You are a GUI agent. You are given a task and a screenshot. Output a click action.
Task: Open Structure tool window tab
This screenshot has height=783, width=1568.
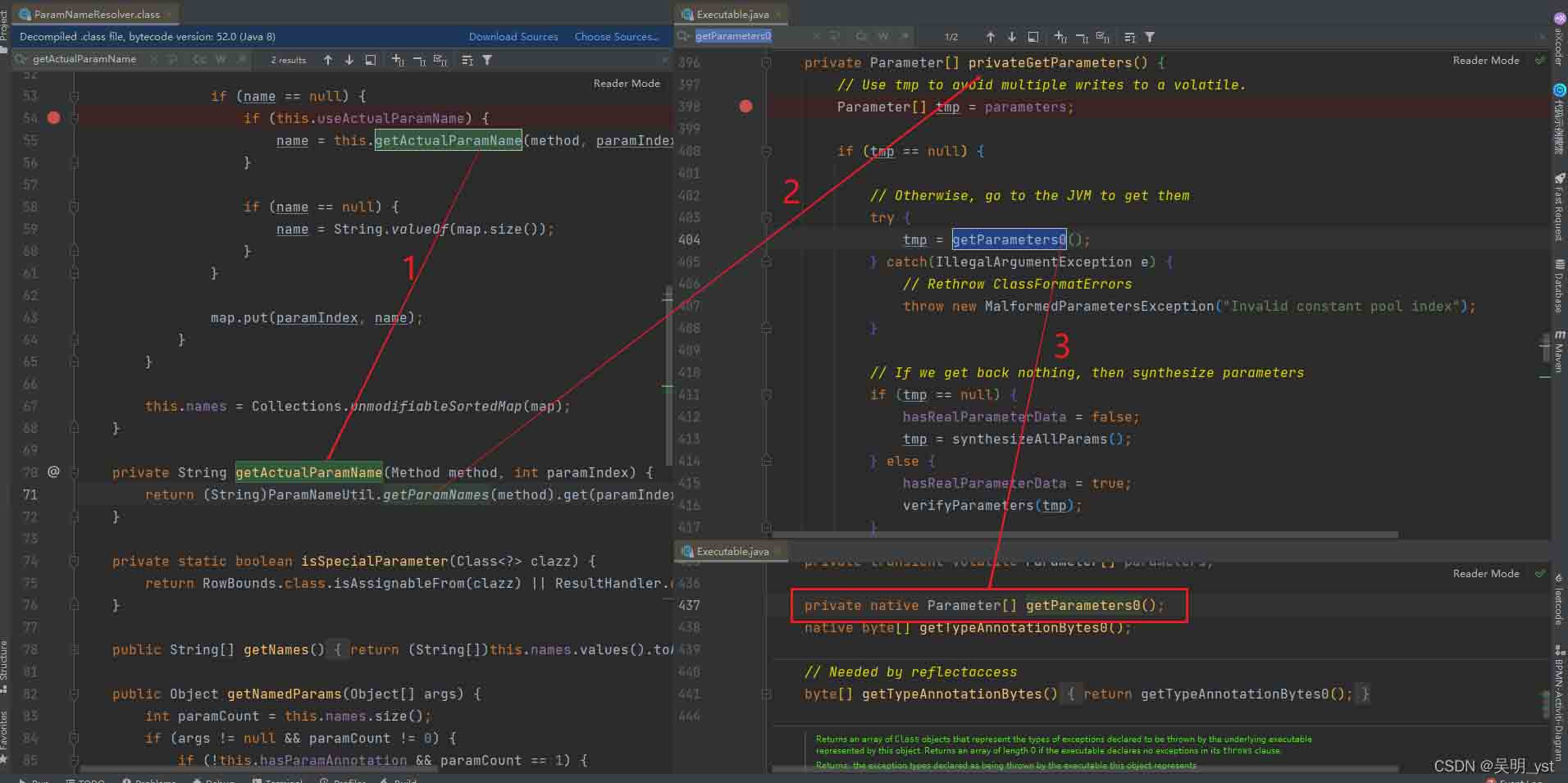point(4,666)
